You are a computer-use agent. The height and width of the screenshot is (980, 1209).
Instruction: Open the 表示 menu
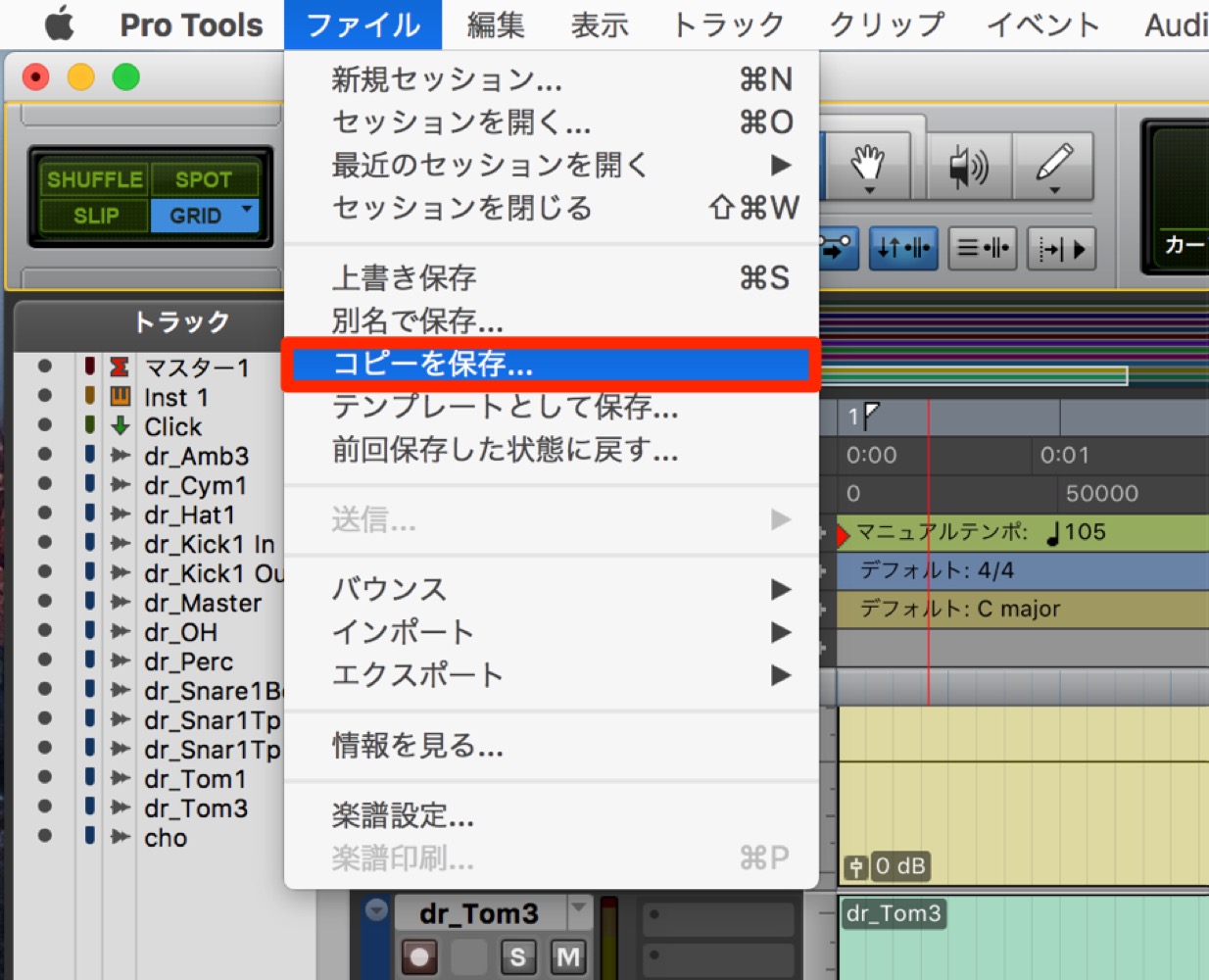pyautogui.click(x=600, y=24)
